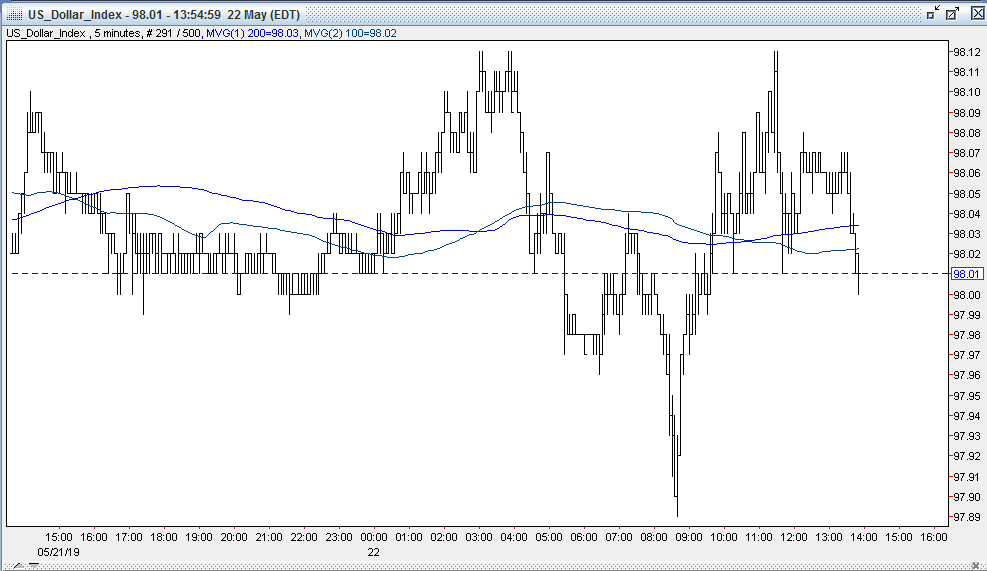
Task: Click the 08:00 time axis label
Action: click(654, 537)
